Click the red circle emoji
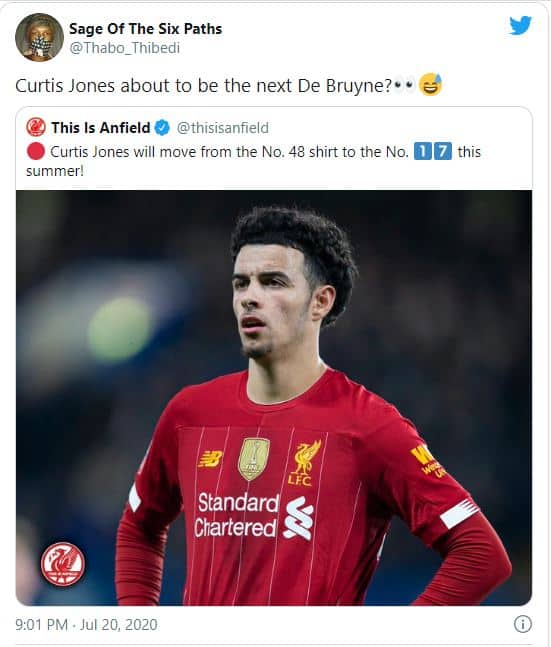The height and width of the screenshot is (647, 551). tap(36, 152)
